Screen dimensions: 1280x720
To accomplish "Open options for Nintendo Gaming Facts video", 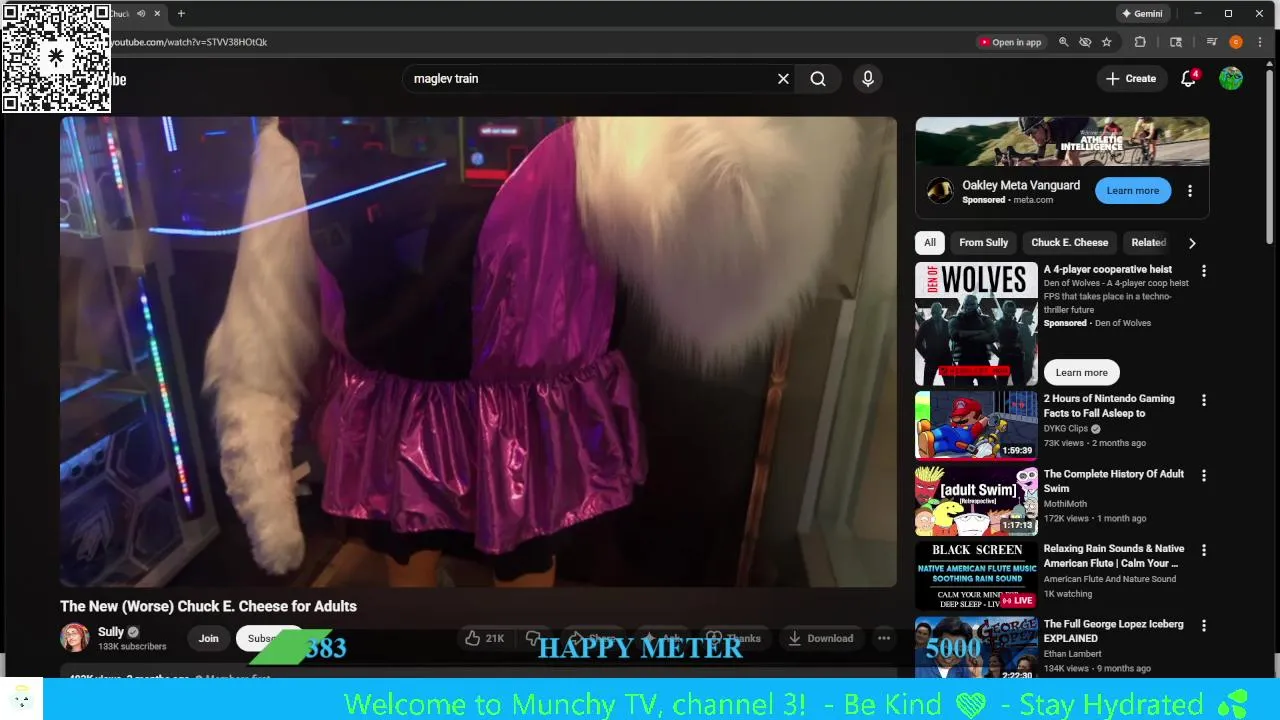I will (1204, 400).
